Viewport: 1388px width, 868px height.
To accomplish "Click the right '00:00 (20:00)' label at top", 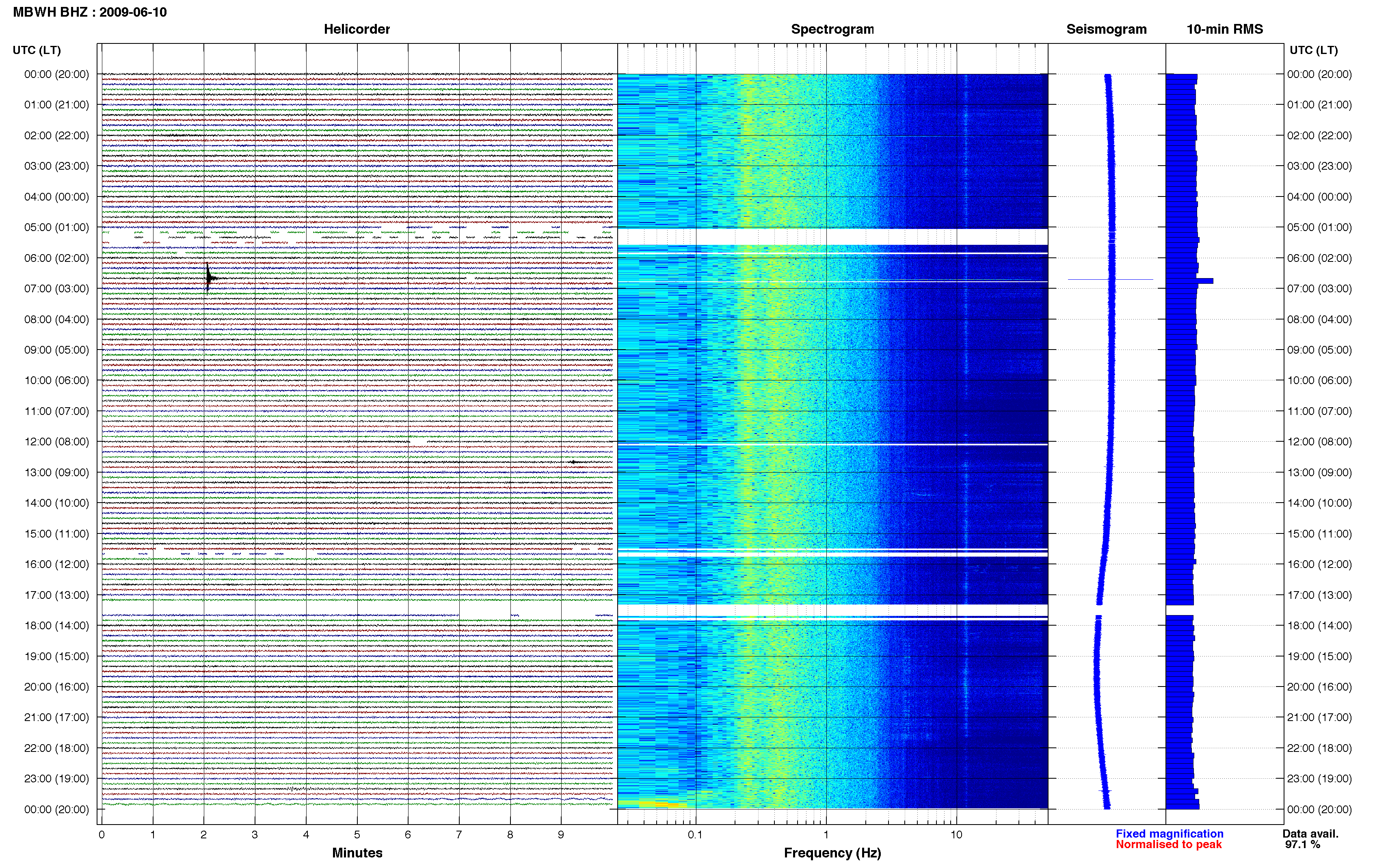I will point(1319,75).
